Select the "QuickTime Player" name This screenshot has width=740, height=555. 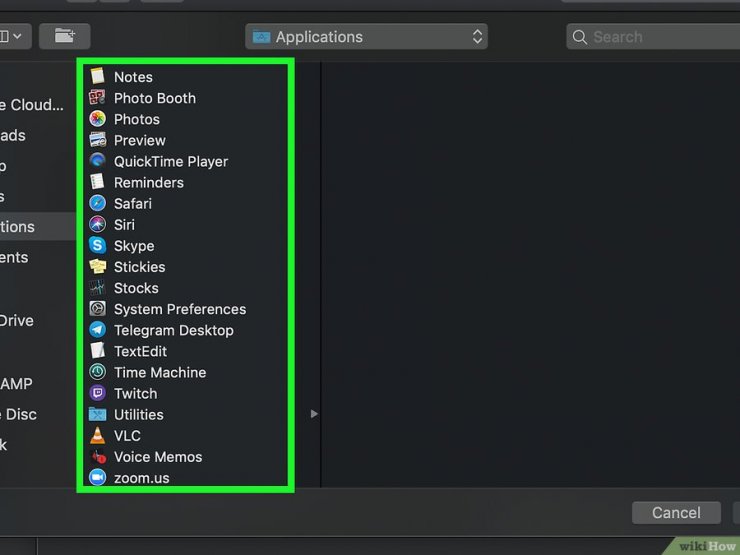(x=171, y=161)
